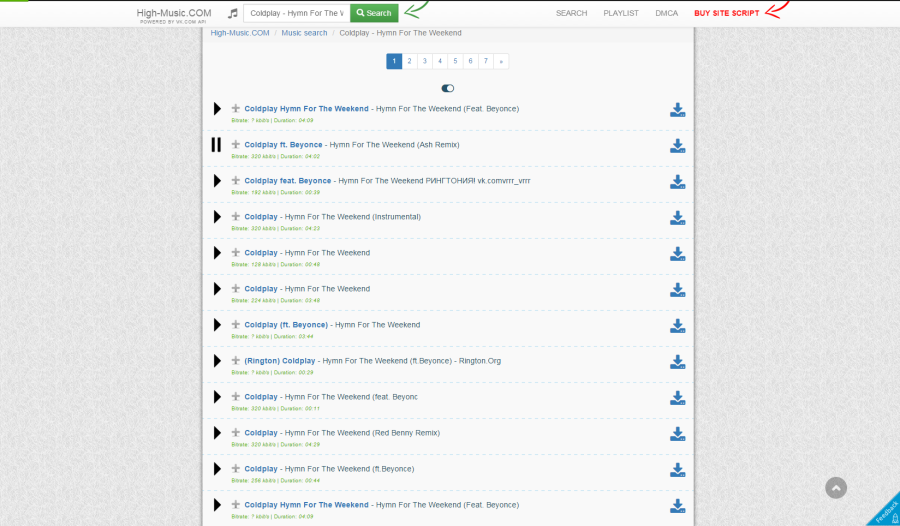Play the Coldplay (ft. Beyonce) track
Viewport: 900px width, 526px height.
(x=217, y=325)
